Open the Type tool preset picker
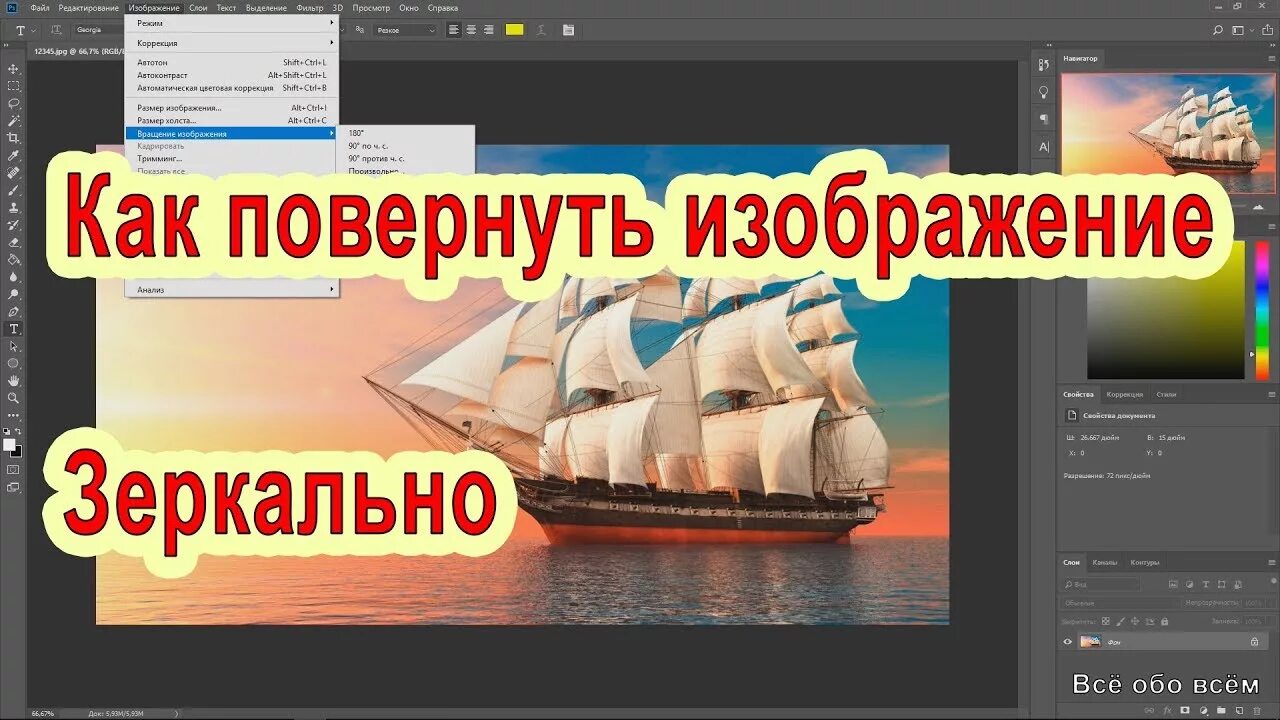Image resolution: width=1280 pixels, height=720 pixels. coord(24,30)
